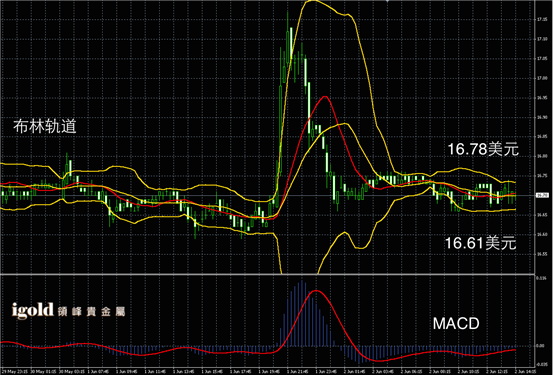Click the 17.00 level on the price axis

pyautogui.click(x=542, y=78)
